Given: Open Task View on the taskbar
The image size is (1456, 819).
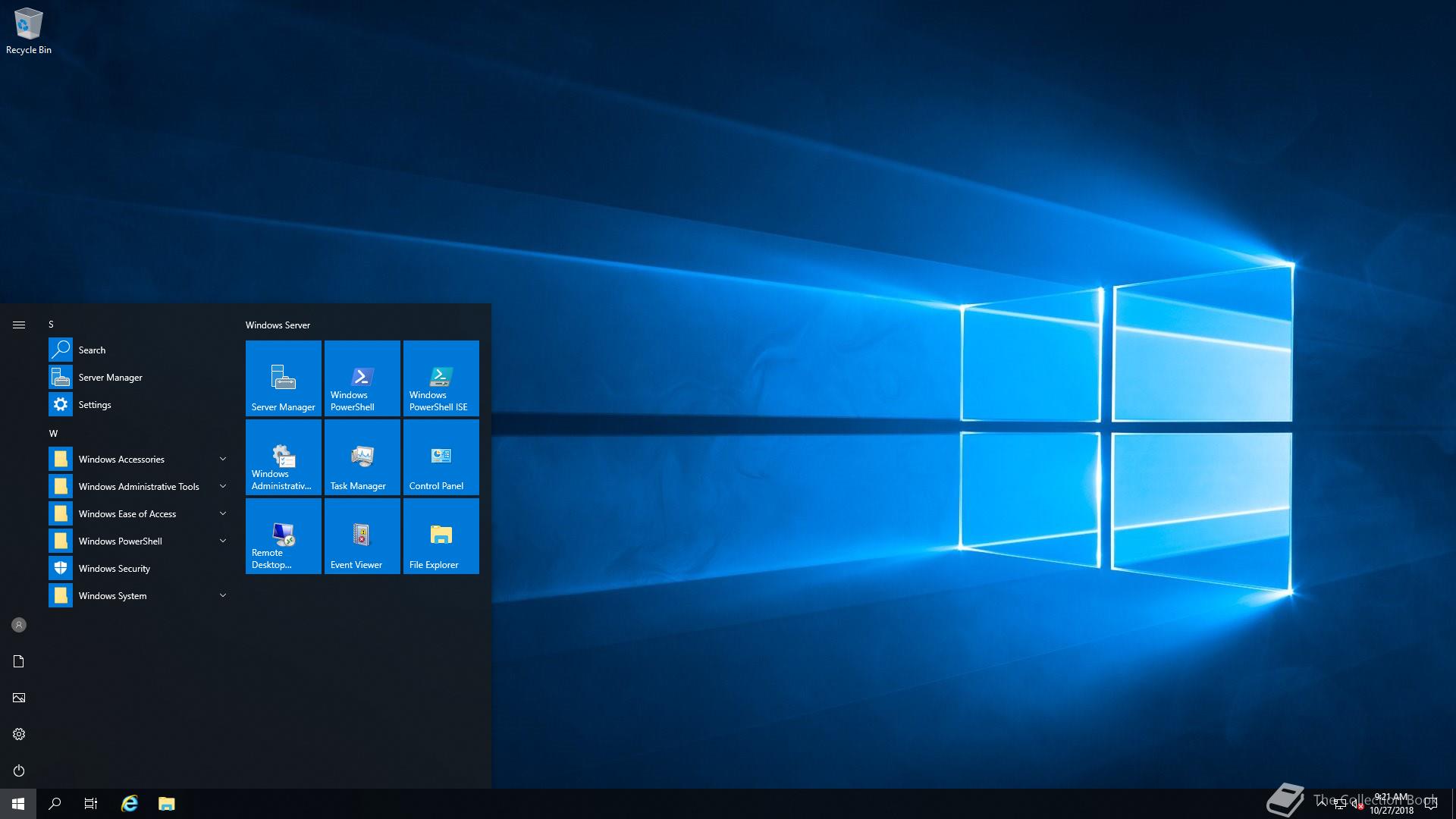Looking at the screenshot, I should (x=90, y=803).
